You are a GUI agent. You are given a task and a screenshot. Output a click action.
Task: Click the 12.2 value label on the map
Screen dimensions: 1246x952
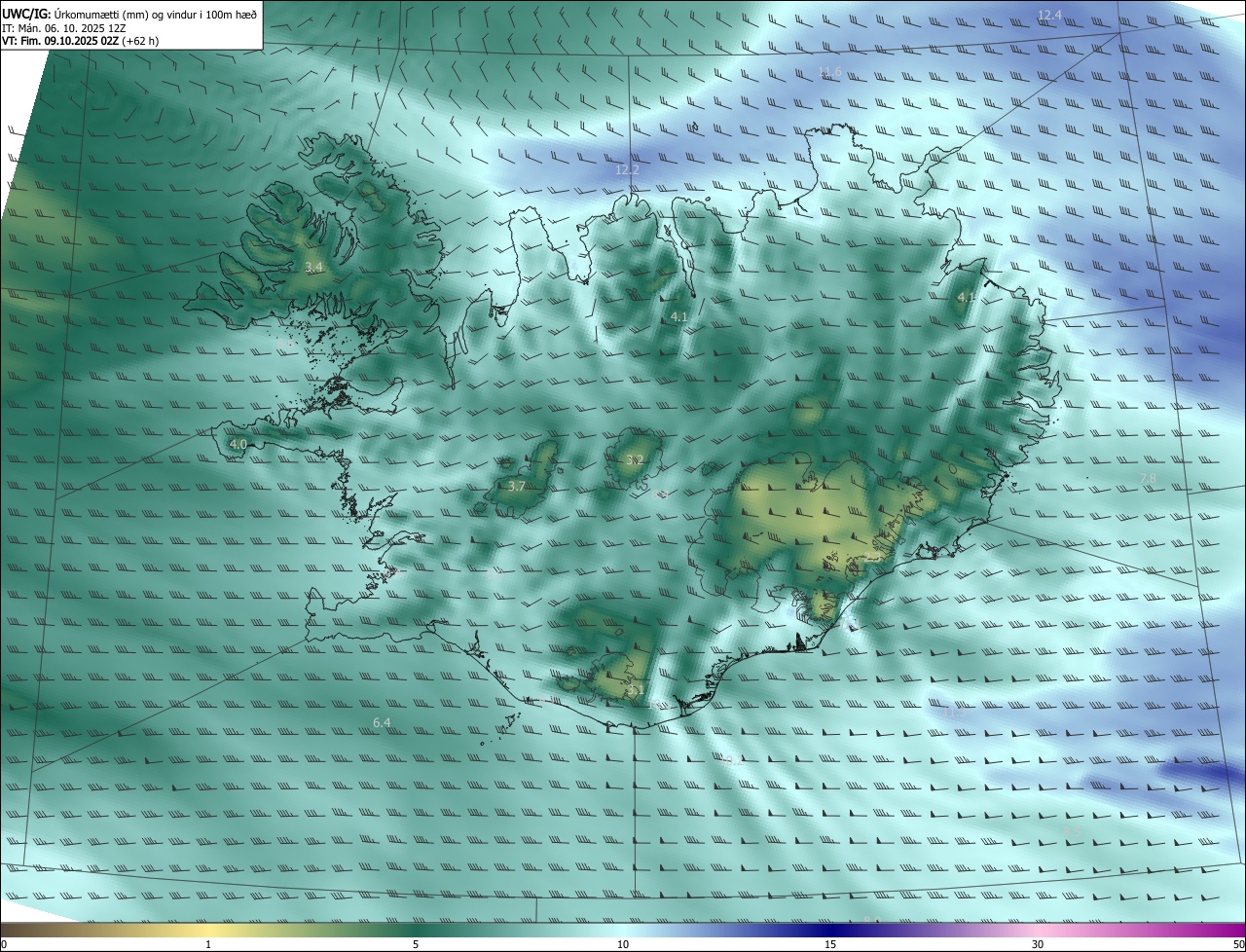pos(627,169)
